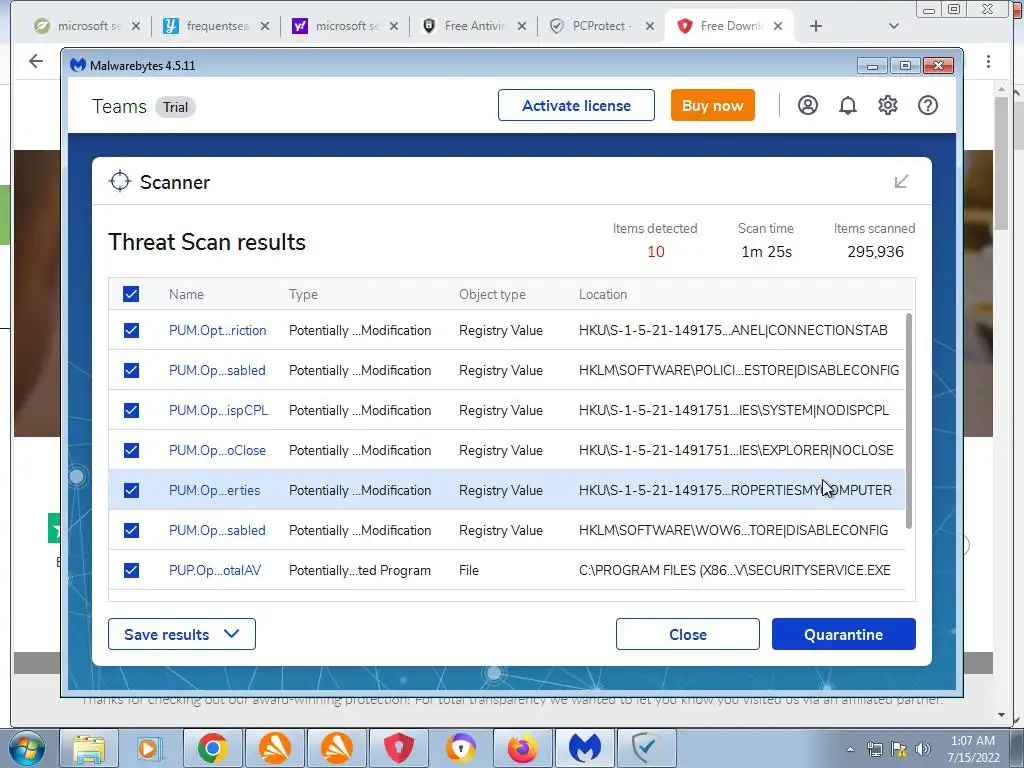Open Malwarebytes notifications bell
Screen dimensions: 1024x768
click(848, 105)
